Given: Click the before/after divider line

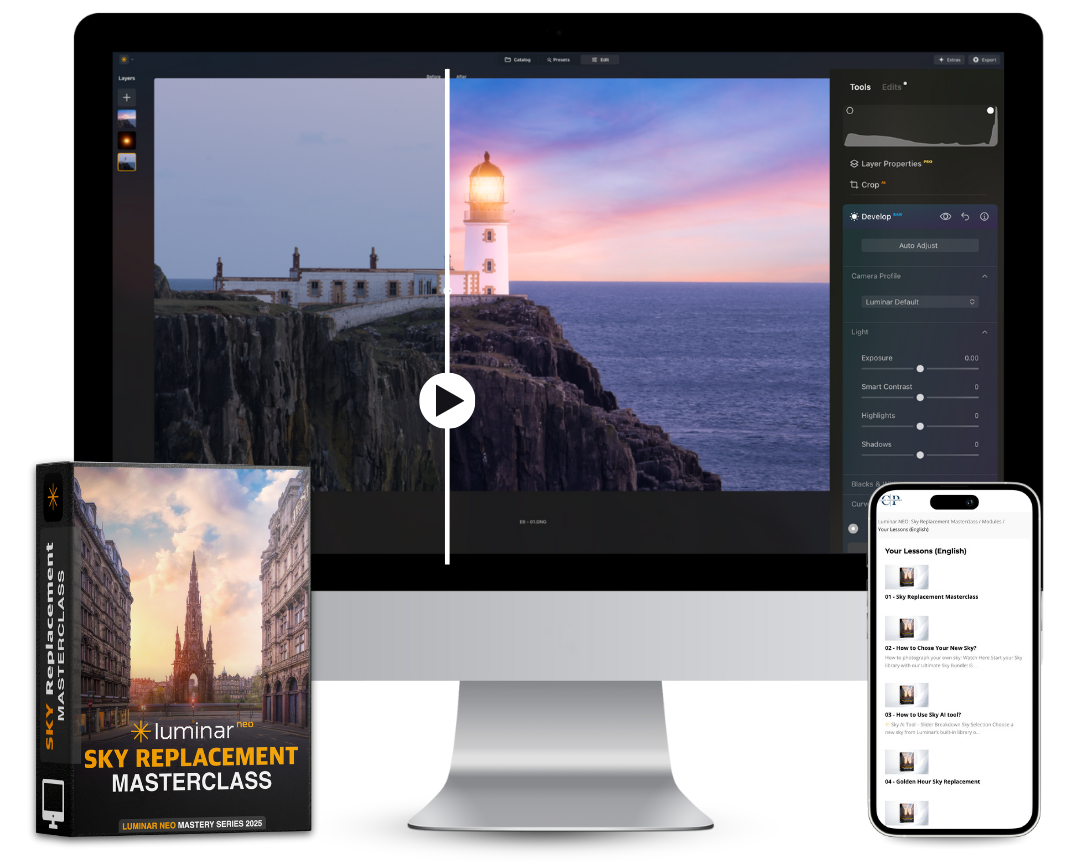Looking at the screenshot, I should click(447, 316).
